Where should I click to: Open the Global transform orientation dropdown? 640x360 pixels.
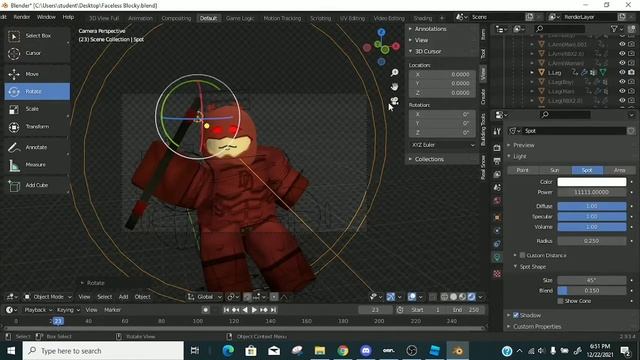[x=205, y=297]
